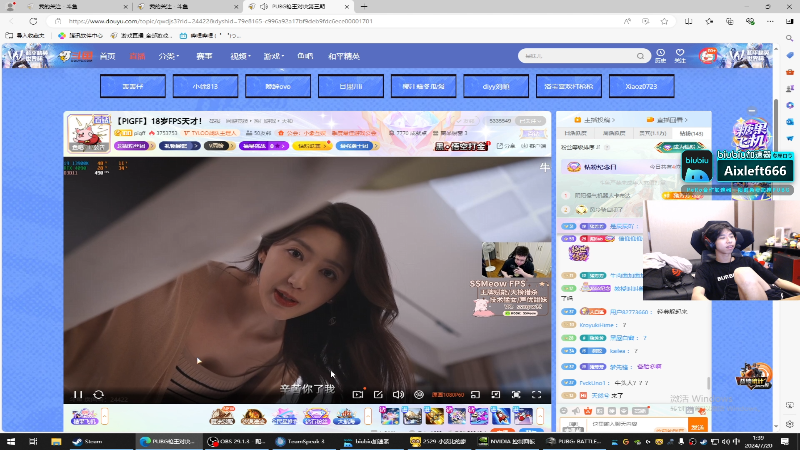
Task: Expand the 分类 dropdown menu
Action: [168, 56]
